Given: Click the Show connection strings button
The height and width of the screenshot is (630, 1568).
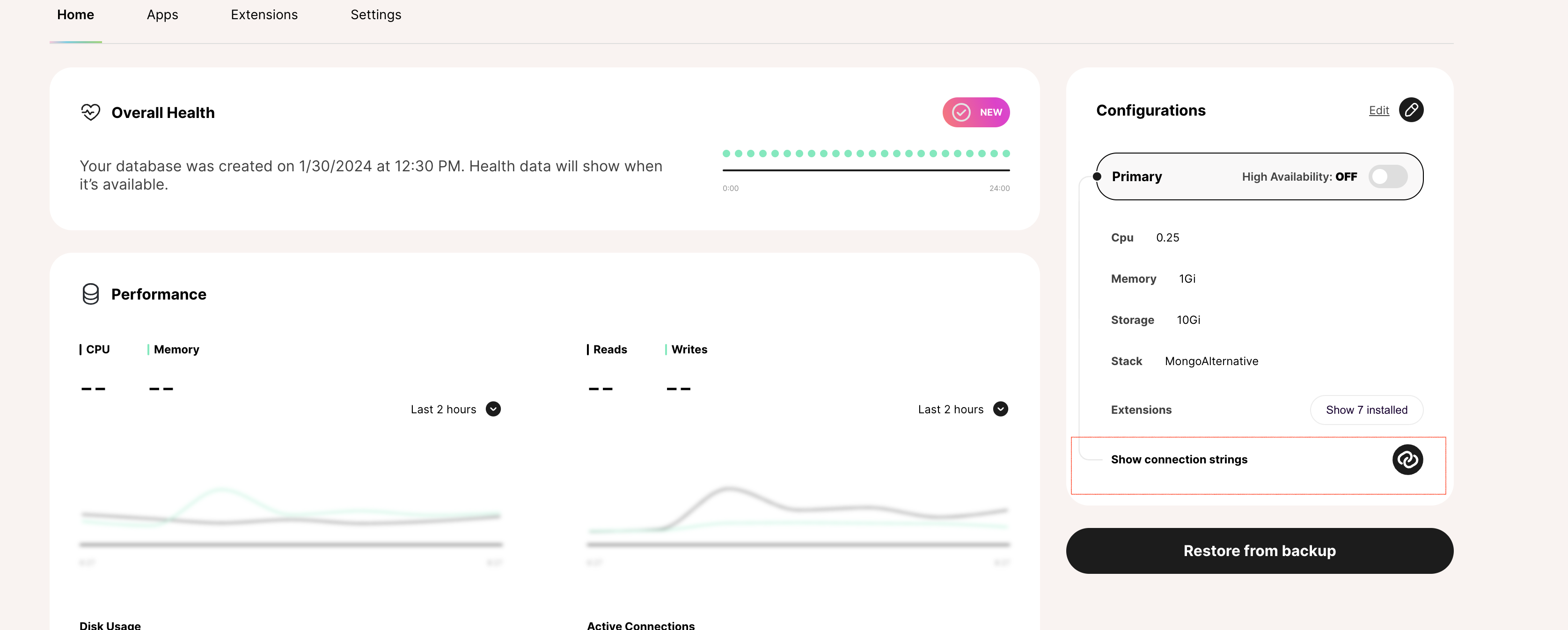Looking at the screenshot, I should [1259, 459].
